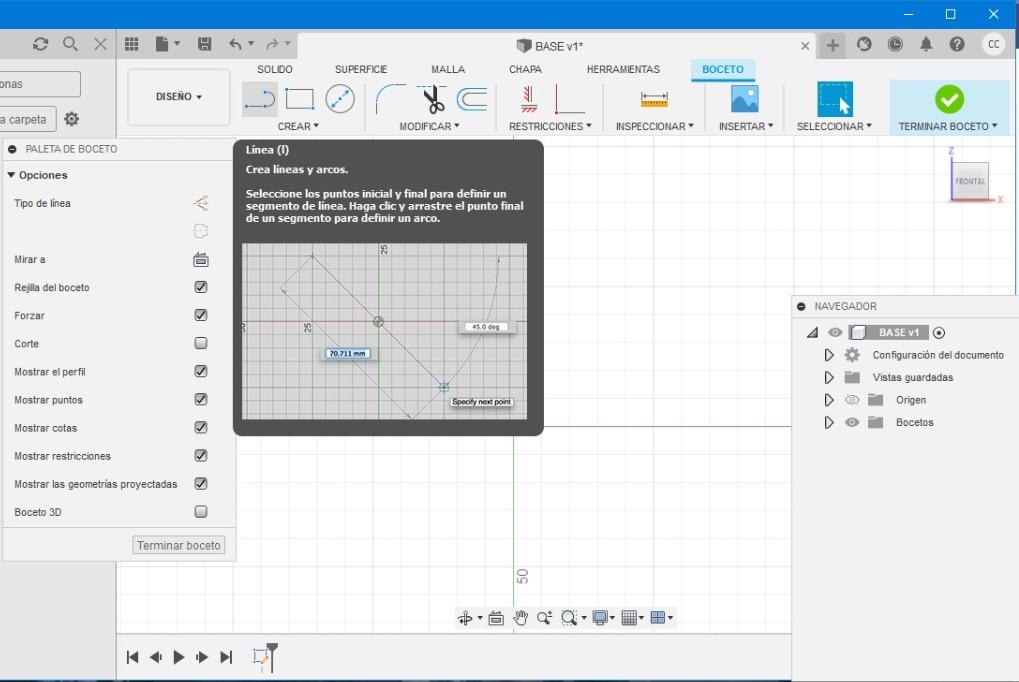Open the INSERTAR dropdown menu
The image size is (1019, 682).
click(x=745, y=126)
